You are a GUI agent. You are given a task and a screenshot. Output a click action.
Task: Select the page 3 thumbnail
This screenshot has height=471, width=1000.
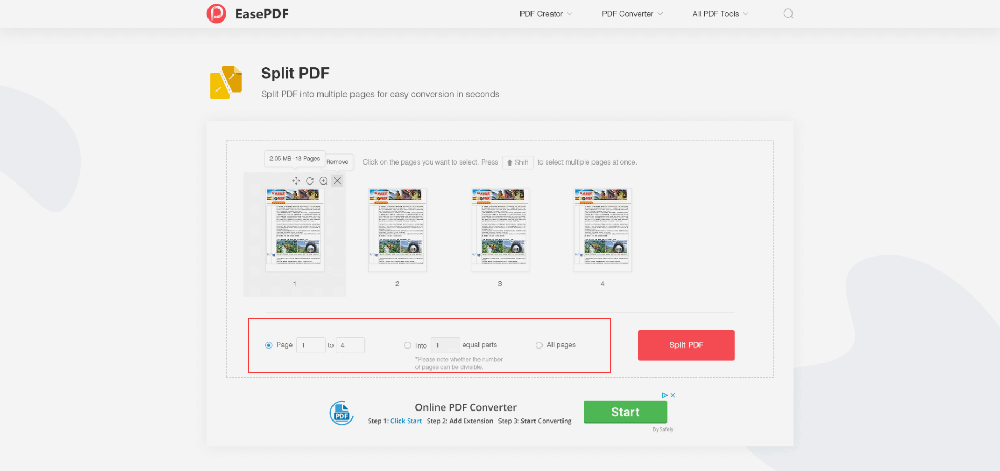[500, 230]
